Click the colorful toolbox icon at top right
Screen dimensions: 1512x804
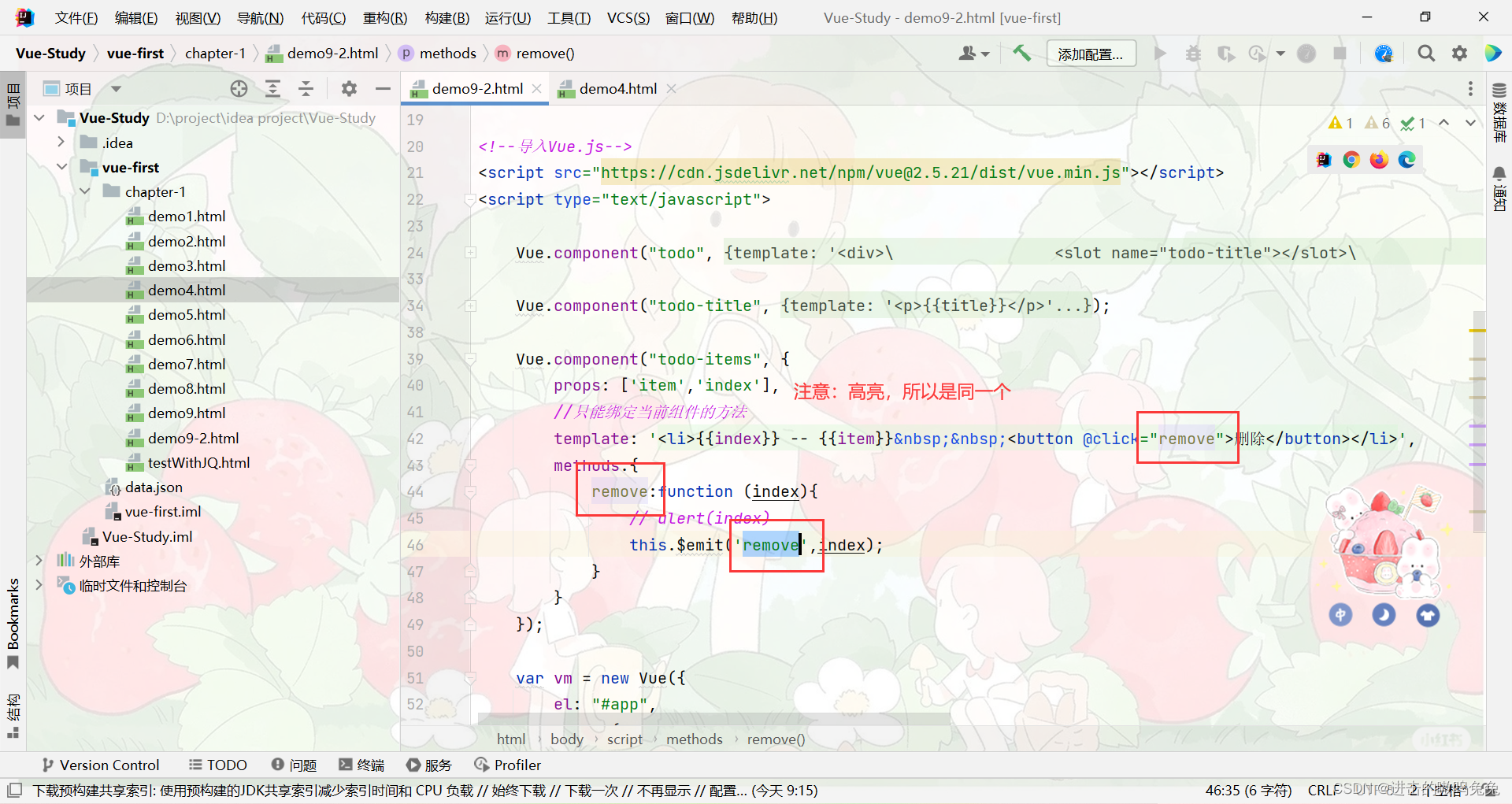click(1492, 54)
